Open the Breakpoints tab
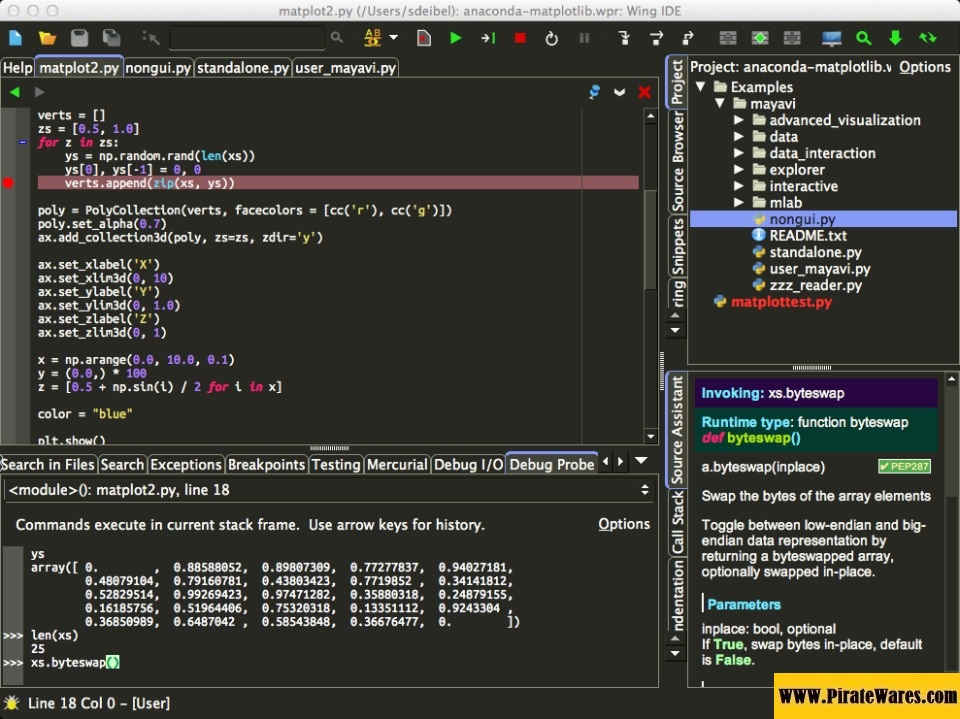The width and height of the screenshot is (960, 719). coord(266,464)
